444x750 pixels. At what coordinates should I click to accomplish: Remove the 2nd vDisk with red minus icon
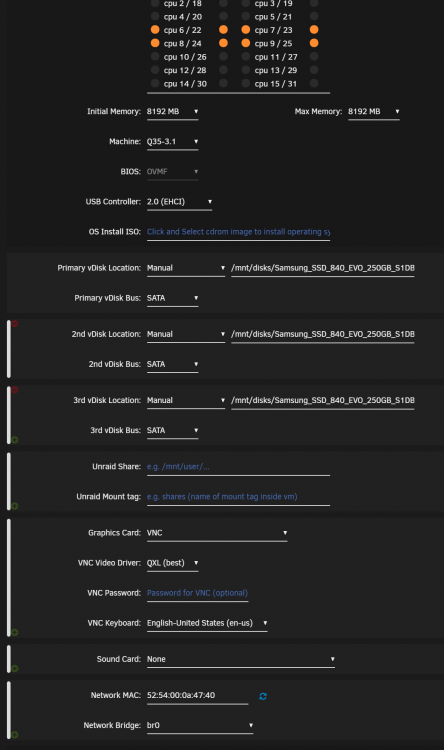(x=15, y=324)
